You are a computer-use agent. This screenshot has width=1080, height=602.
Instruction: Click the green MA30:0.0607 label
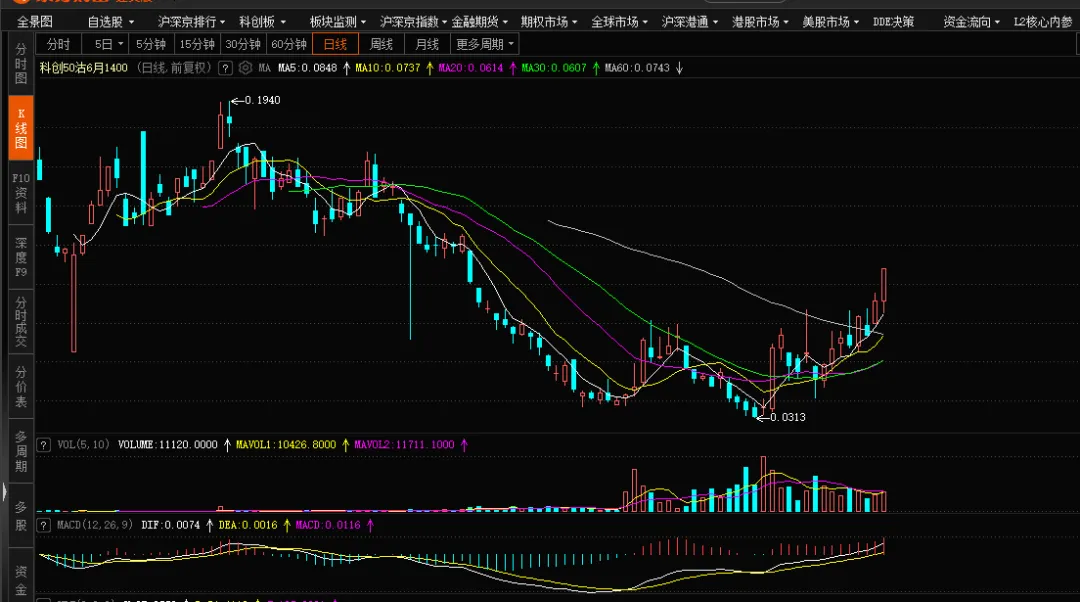click(x=554, y=68)
